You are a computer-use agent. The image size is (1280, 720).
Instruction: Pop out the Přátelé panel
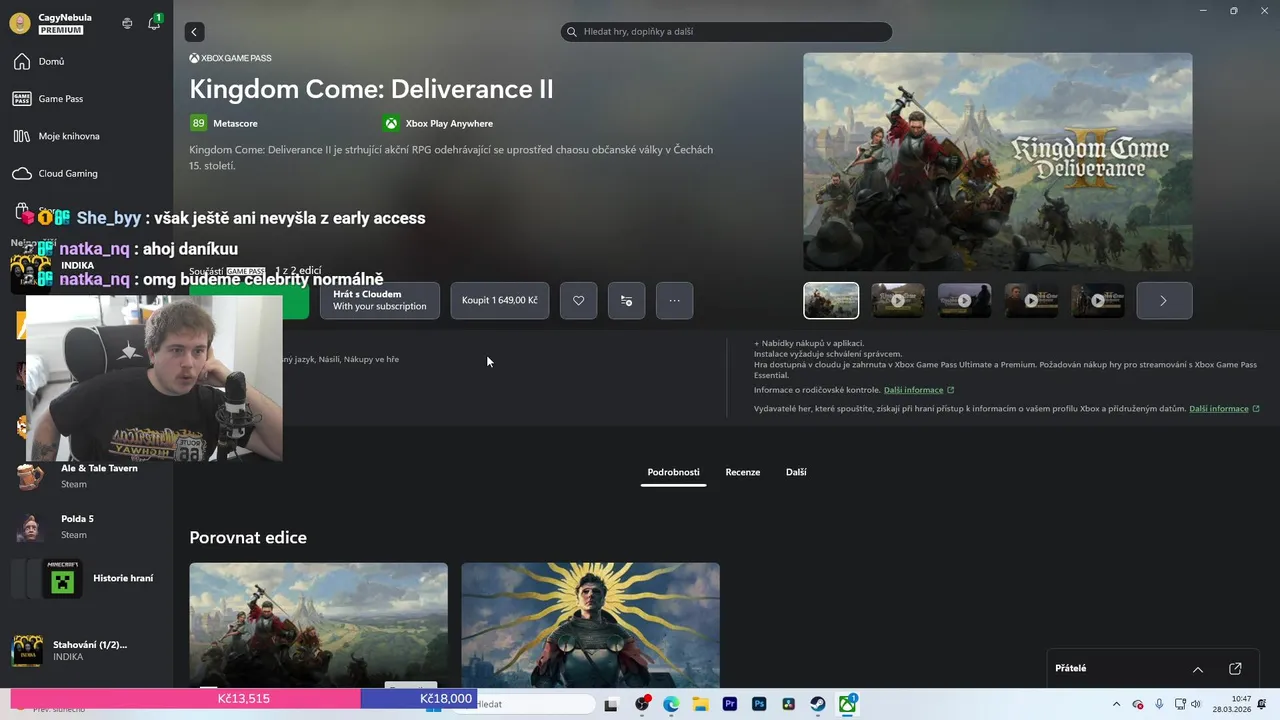[x=1235, y=669]
